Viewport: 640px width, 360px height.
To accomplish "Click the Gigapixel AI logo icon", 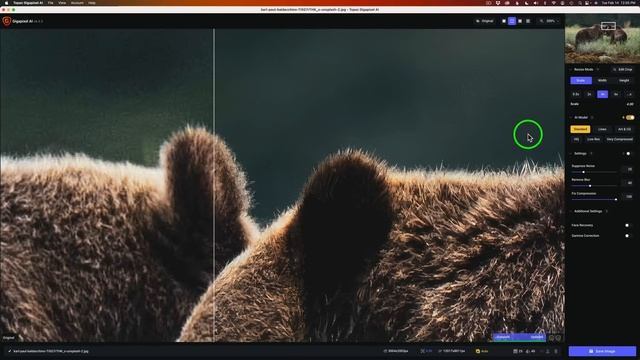I will pos(7,21).
